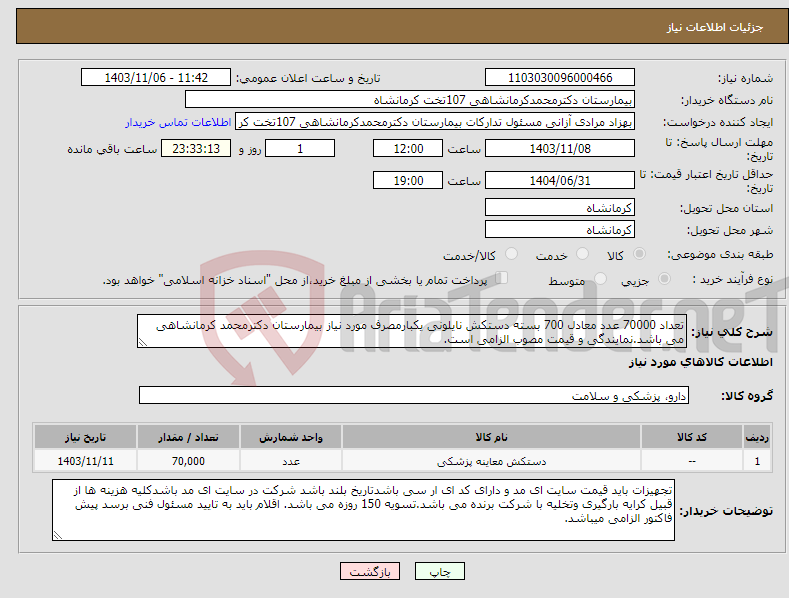Click the توضیحات خریدار notes textarea
The width and height of the screenshot is (789, 598).
coord(363,510)
